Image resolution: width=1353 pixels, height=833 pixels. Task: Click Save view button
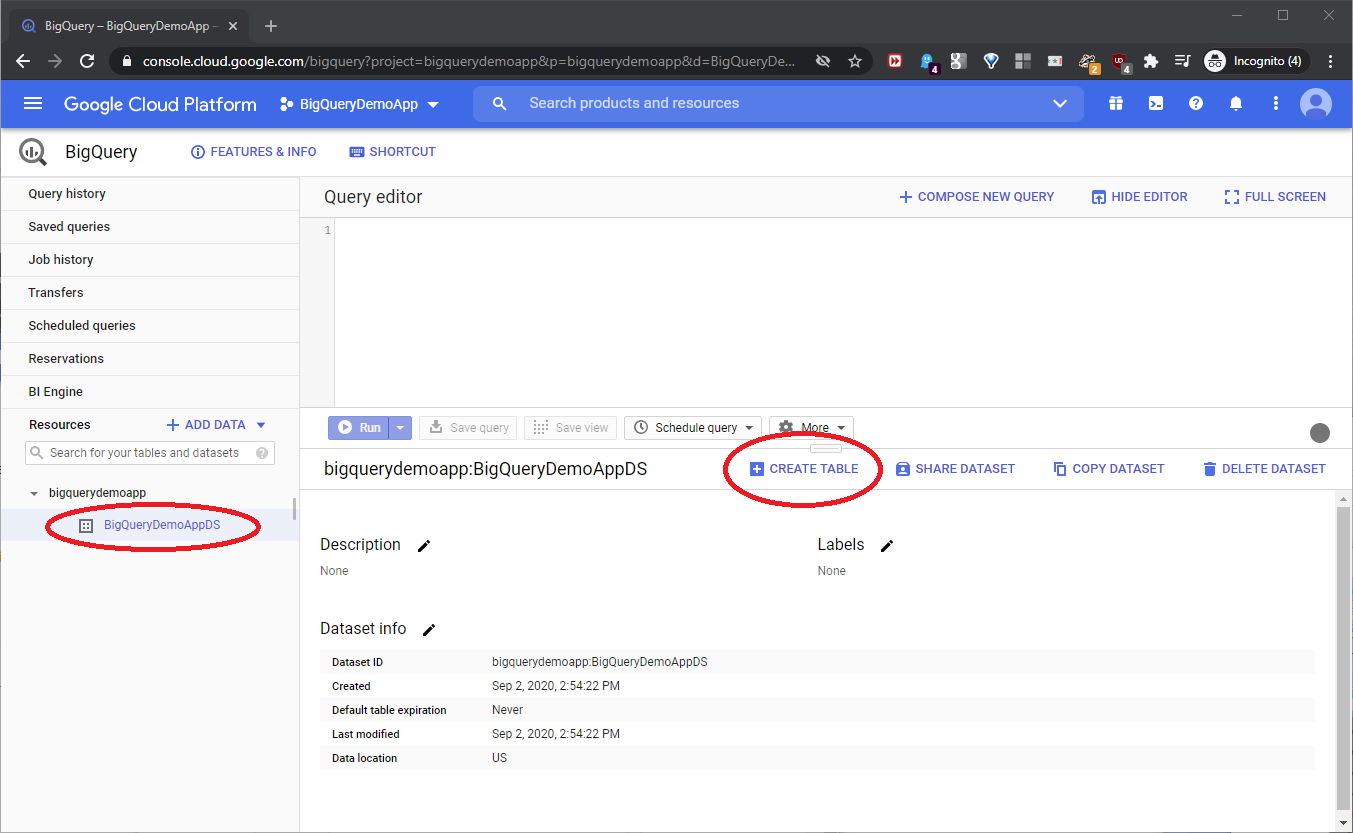tap(571, 428)
